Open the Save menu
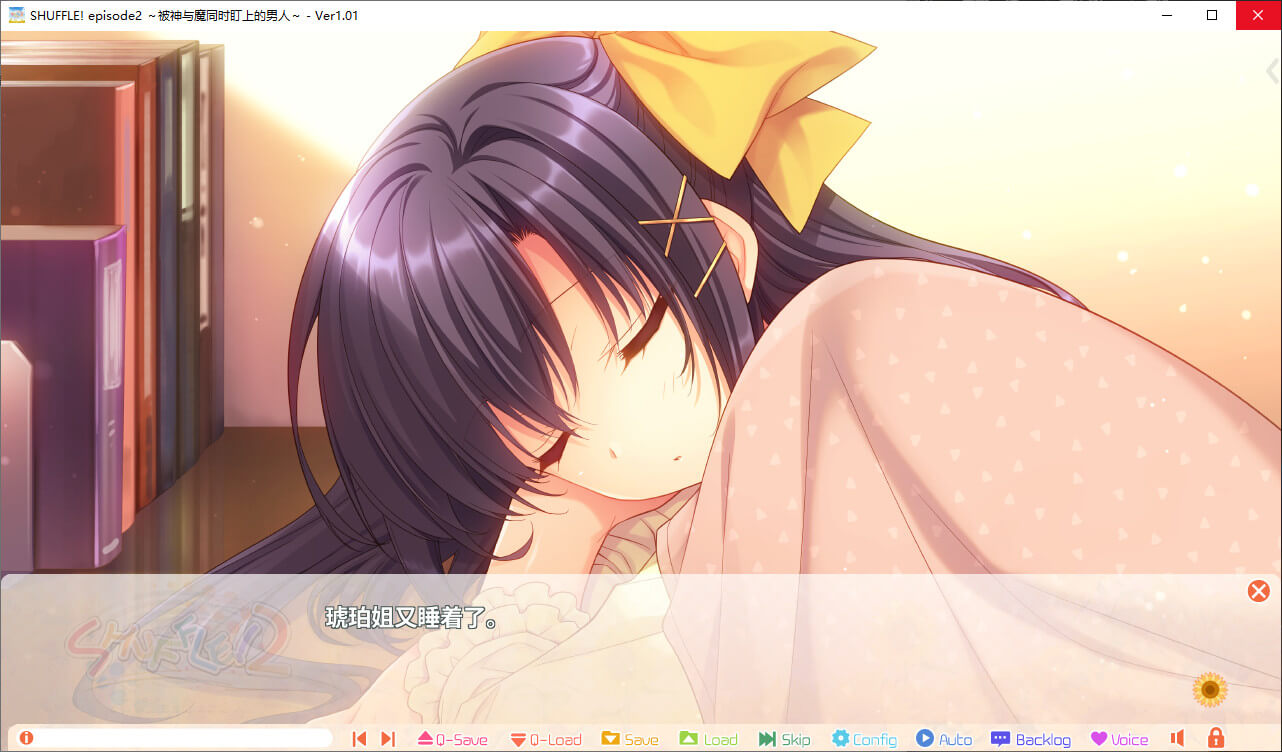1282x752 pixels. click(x=630, y=739)
